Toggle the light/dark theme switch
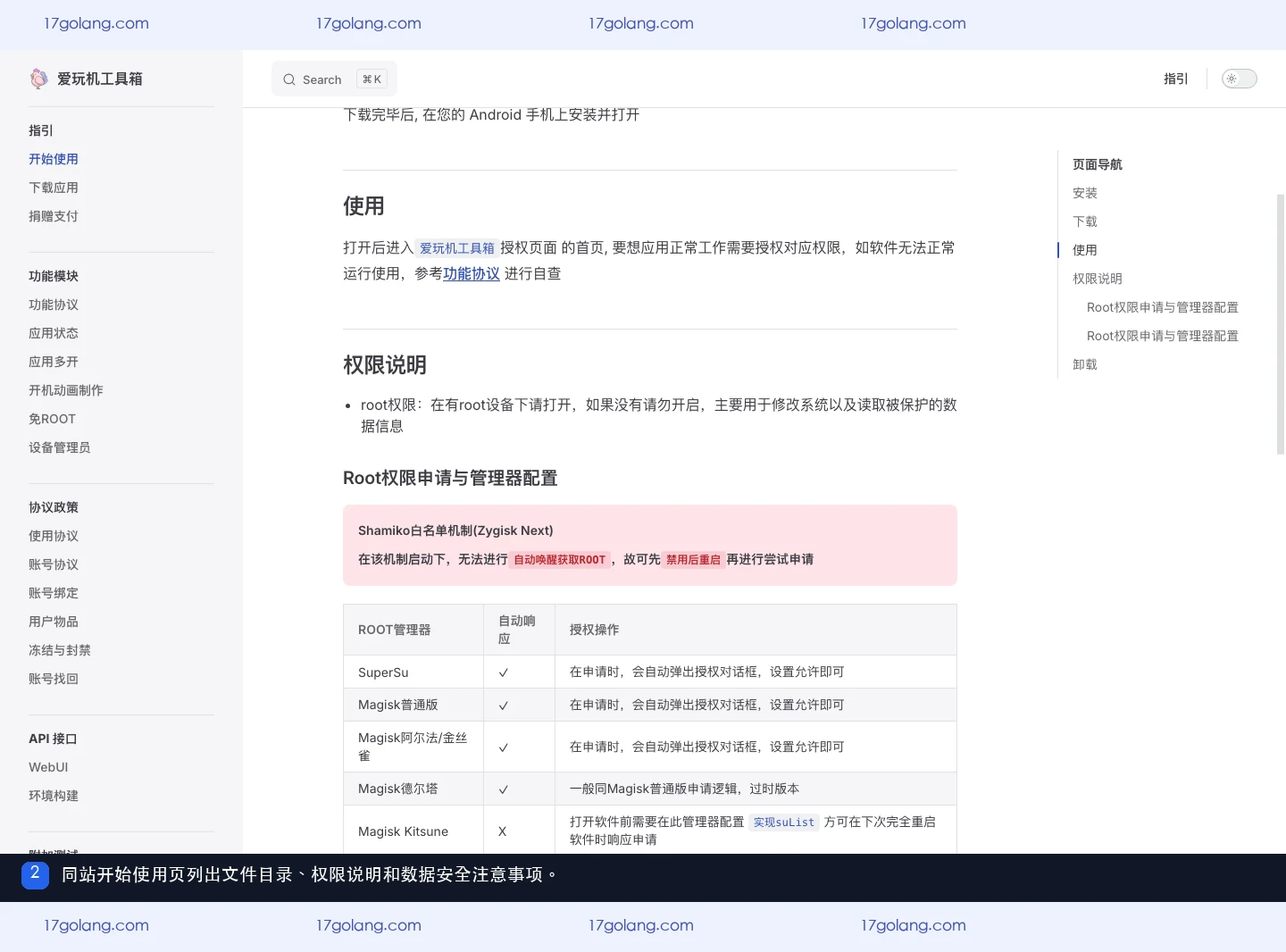 coord(1239,79)
